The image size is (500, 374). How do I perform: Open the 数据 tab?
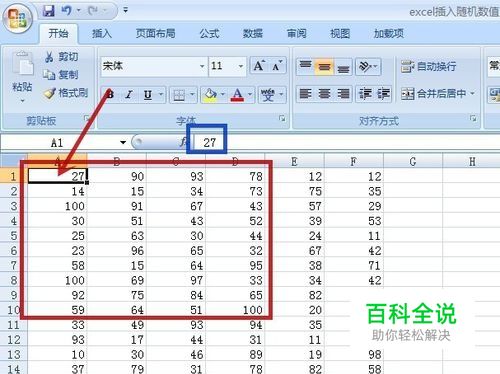coord(253,33)
